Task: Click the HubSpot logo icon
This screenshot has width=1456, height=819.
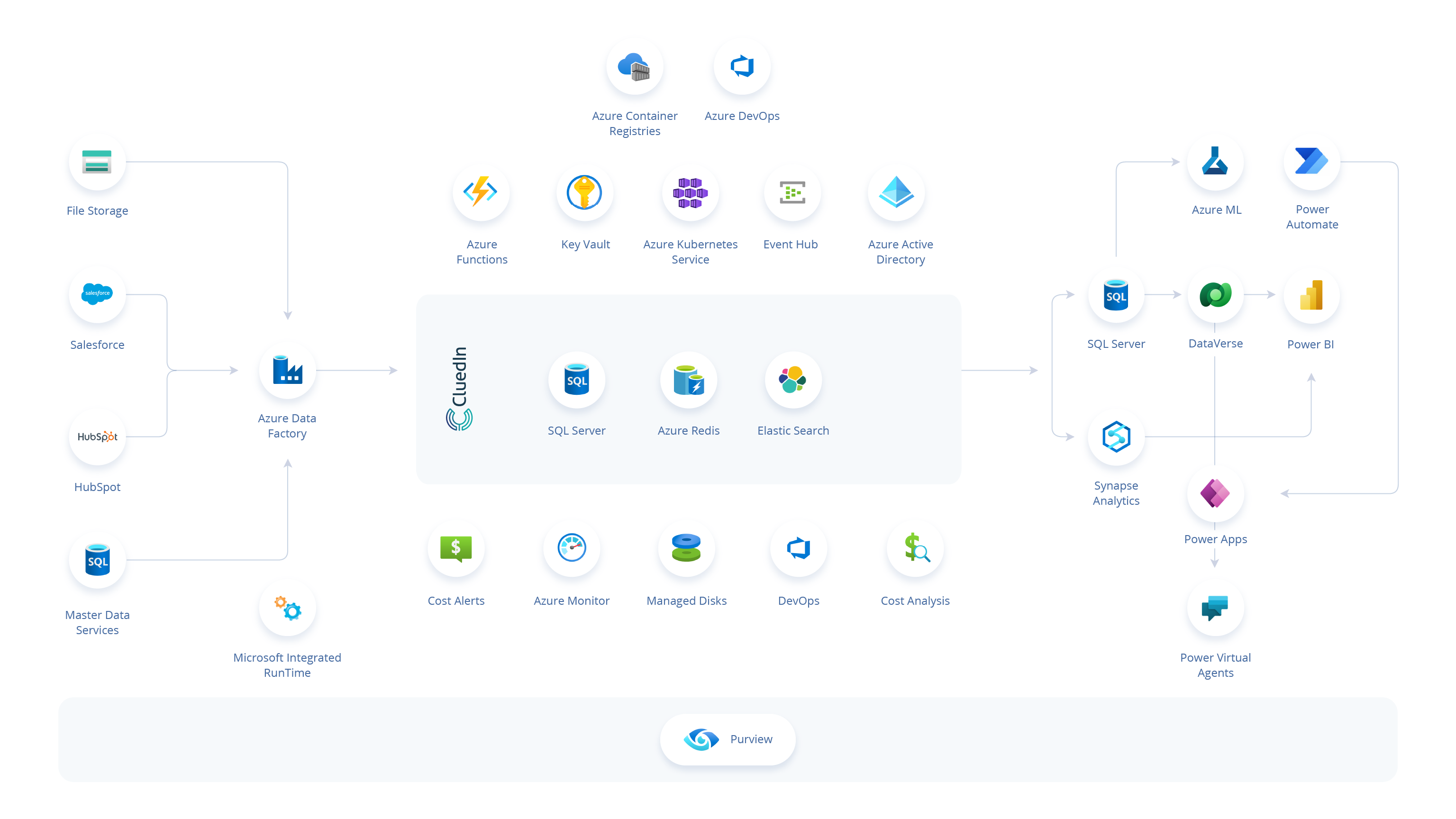Action: 97,437
